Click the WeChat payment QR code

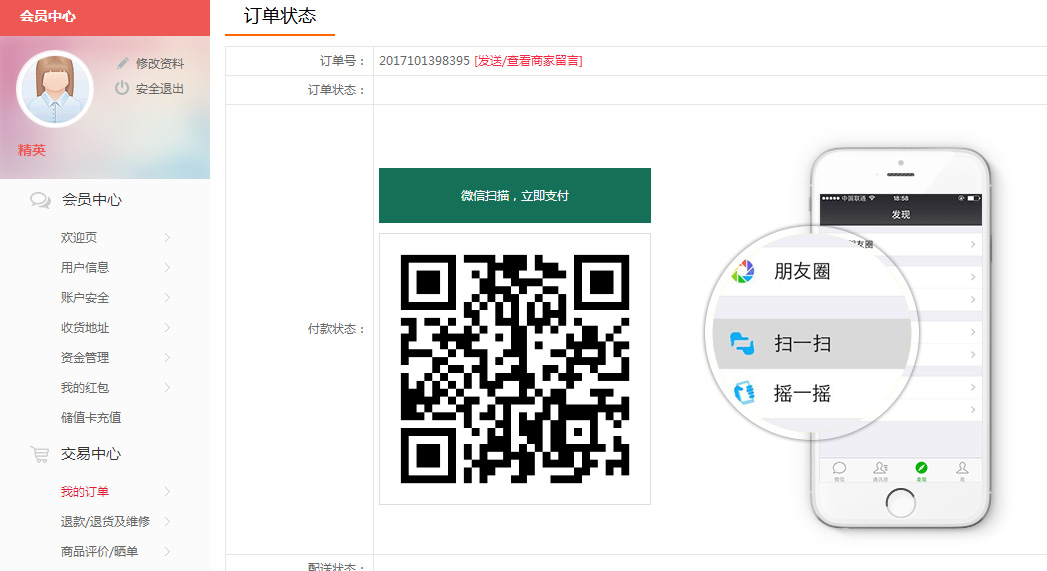[x=514, y=369]
